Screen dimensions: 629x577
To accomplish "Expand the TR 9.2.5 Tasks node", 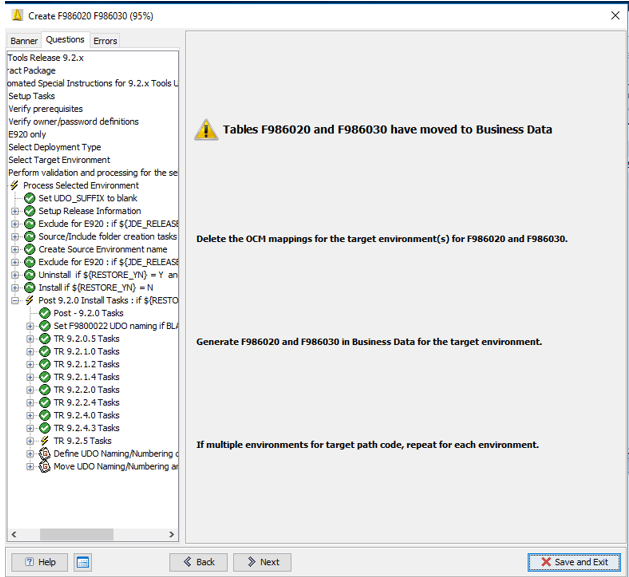I will click(x=30, y=441).
